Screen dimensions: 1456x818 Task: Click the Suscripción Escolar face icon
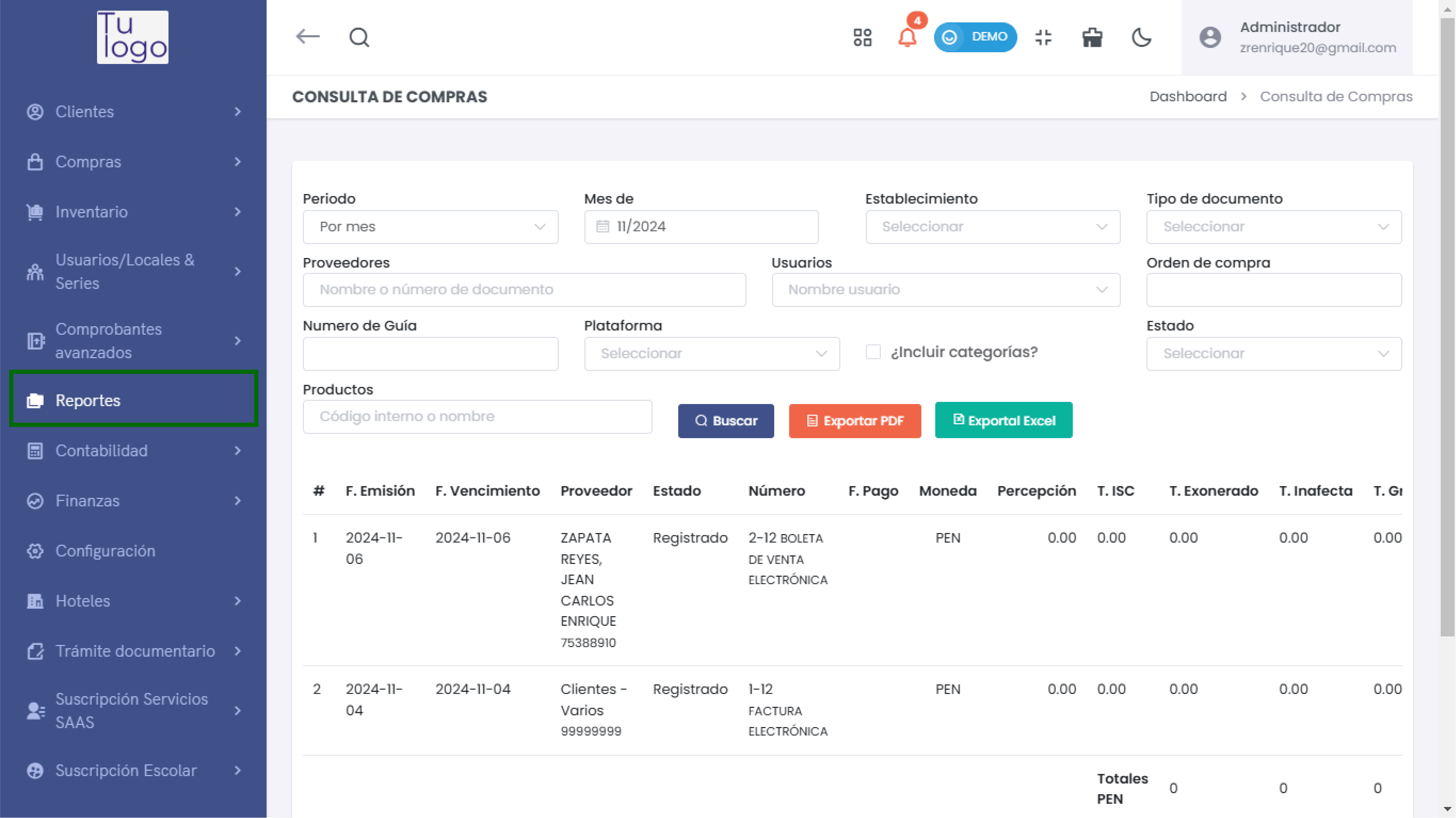(35, 770)
